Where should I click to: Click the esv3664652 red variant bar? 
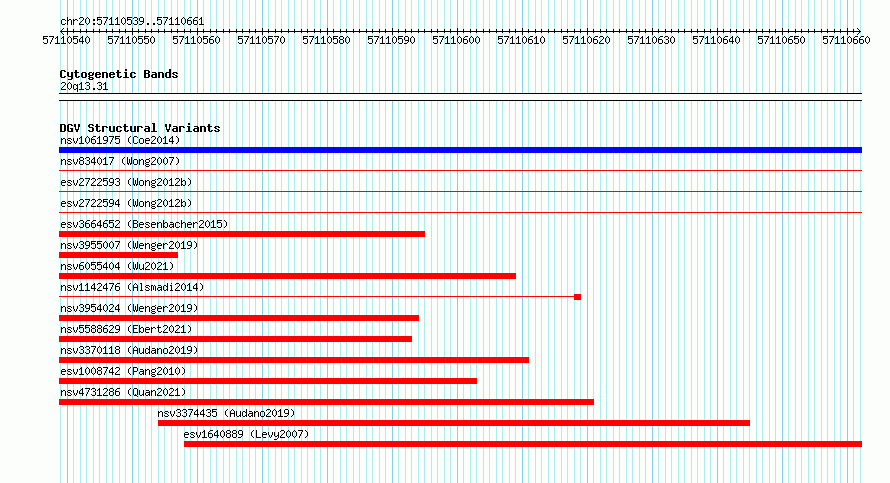click(x=242, y=234)
